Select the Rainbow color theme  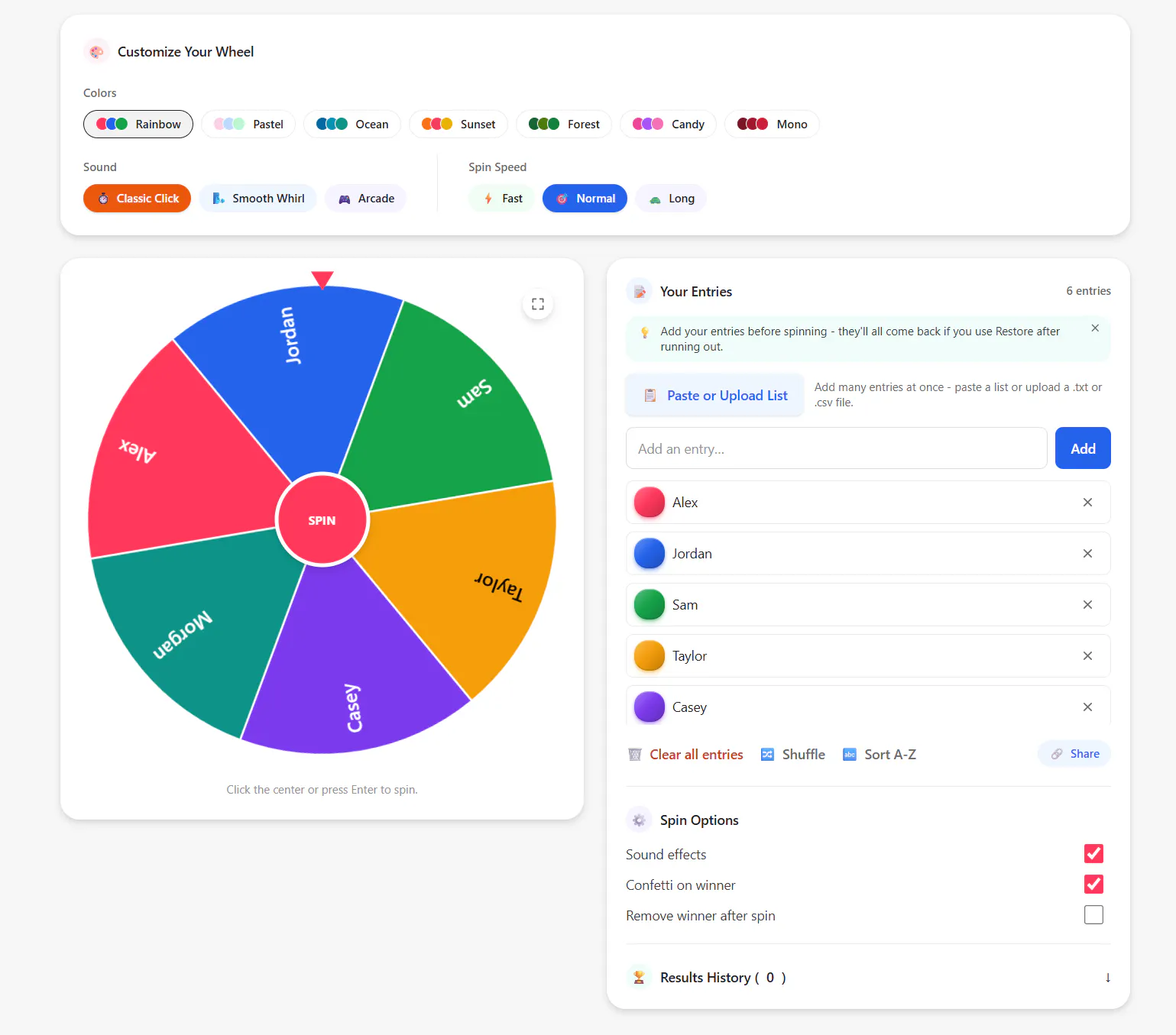click(x=138, y=124)
